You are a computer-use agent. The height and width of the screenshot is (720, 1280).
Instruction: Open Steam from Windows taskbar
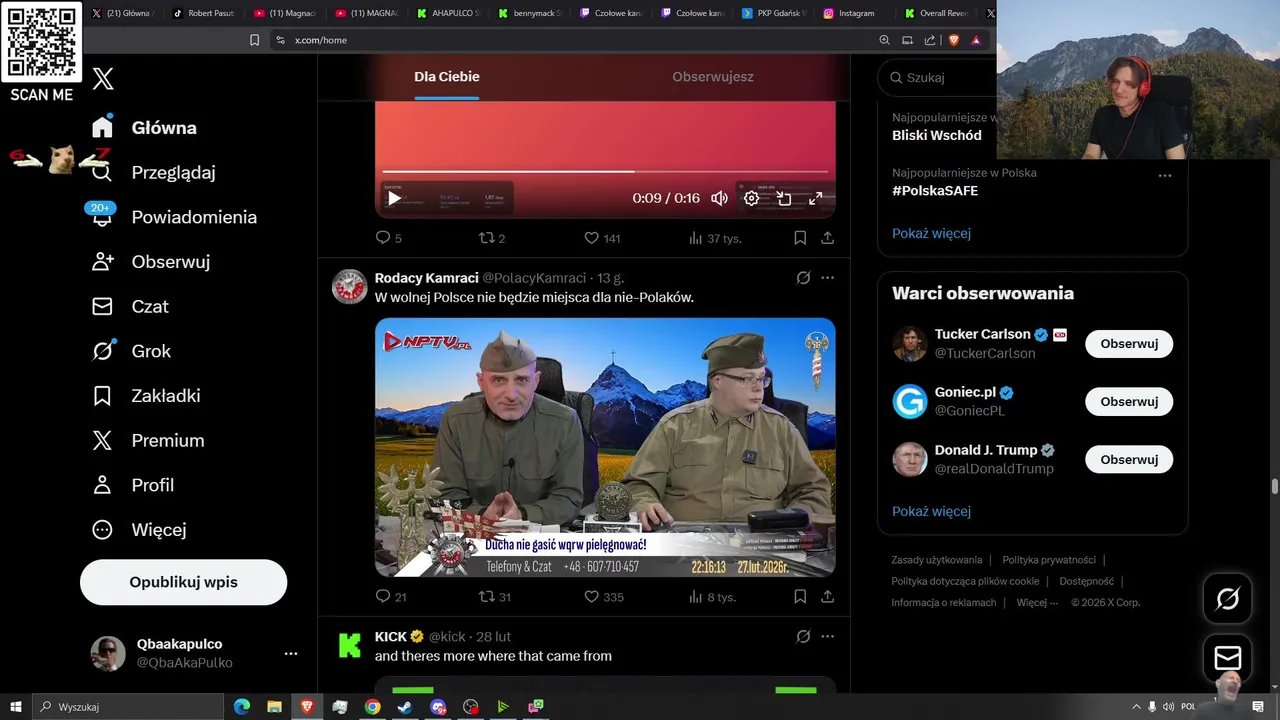pos(405,707)
